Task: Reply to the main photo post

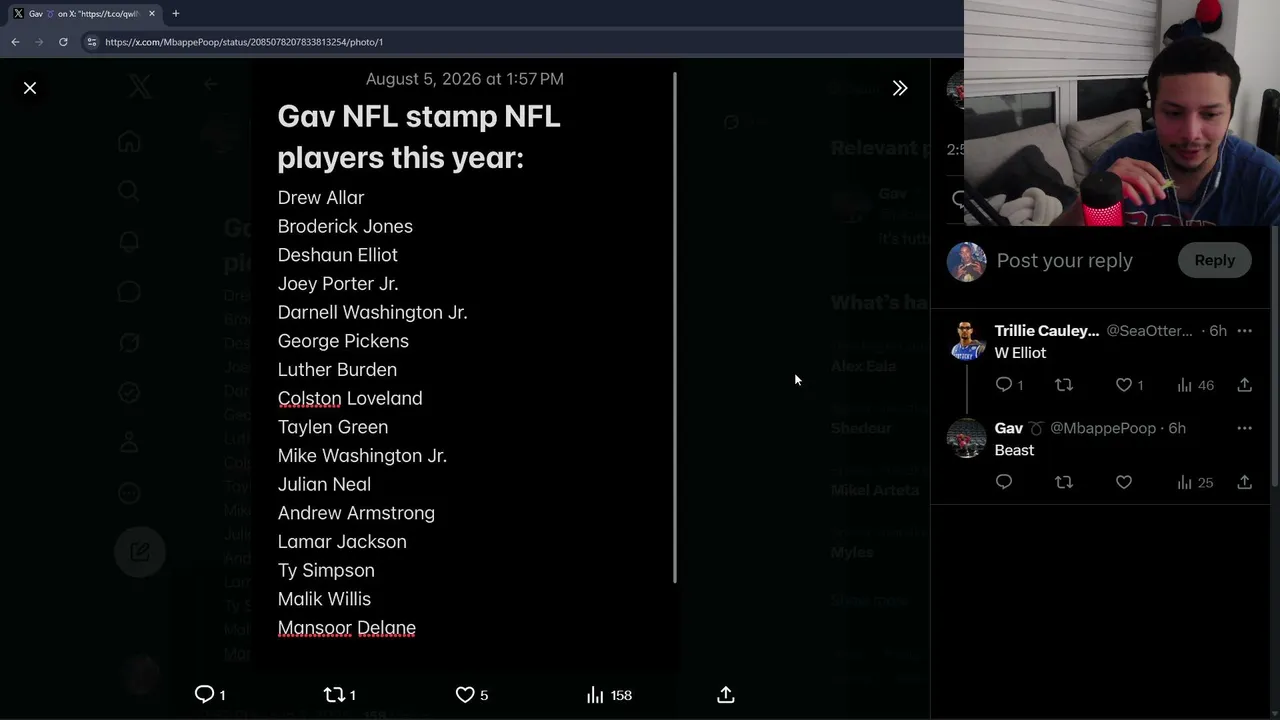Action: [209, 694]
